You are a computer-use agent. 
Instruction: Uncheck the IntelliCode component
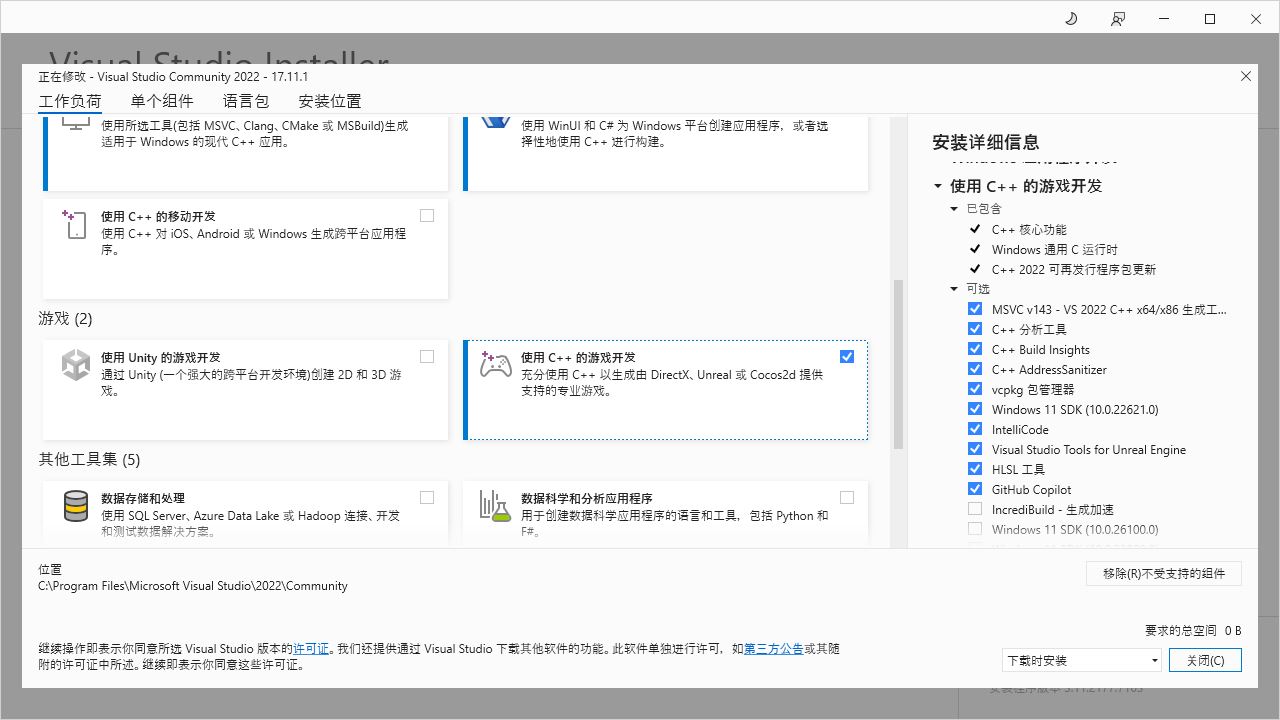[x=975, y=429]
